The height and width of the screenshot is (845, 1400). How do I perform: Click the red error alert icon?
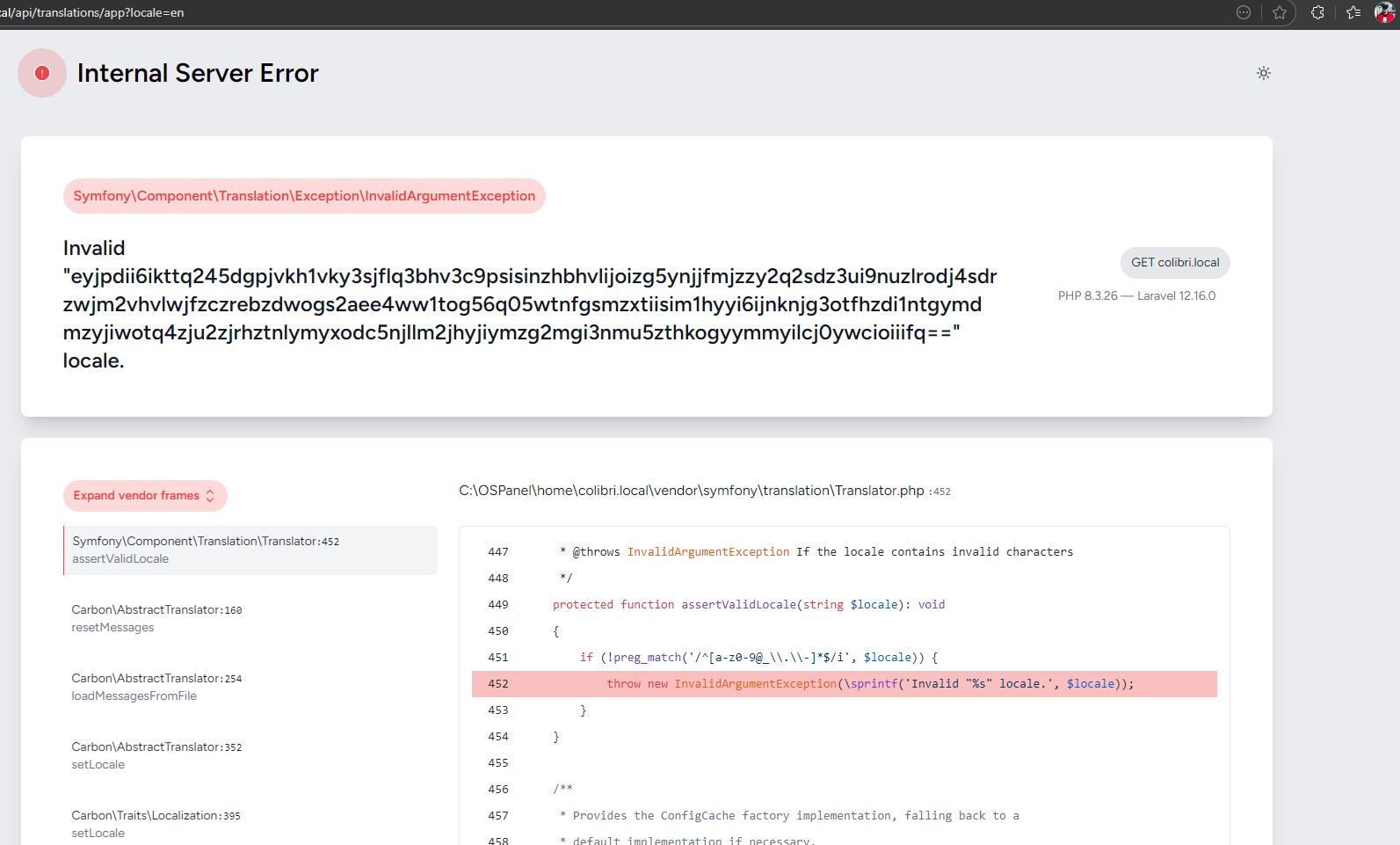pyautogui.click(x=41, y=73)
